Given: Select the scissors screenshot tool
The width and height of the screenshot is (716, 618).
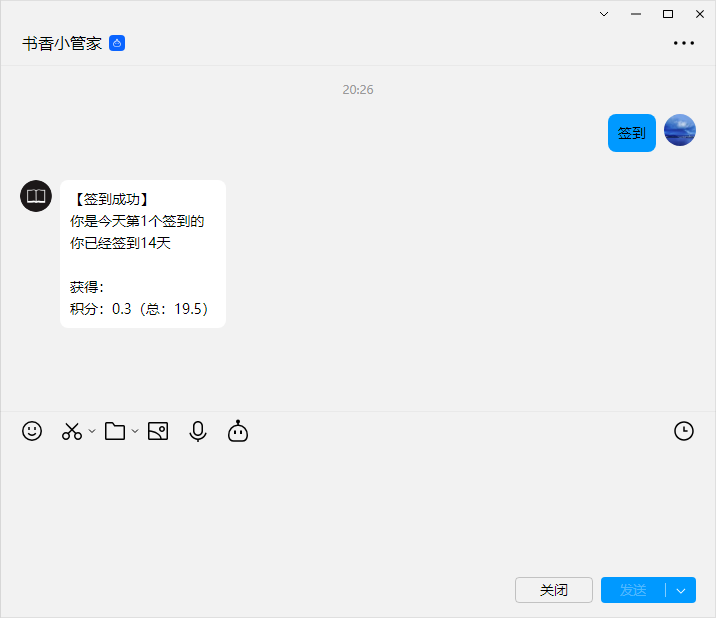Looking at the screenshot, I should pos(72,431).
